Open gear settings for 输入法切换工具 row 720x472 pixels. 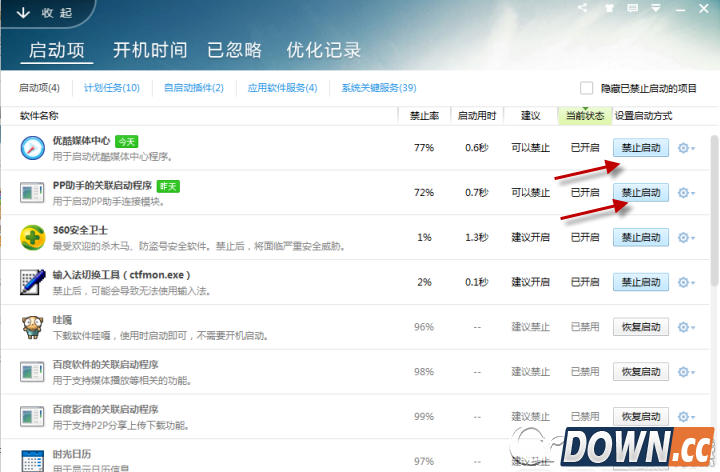coord(686,282)
